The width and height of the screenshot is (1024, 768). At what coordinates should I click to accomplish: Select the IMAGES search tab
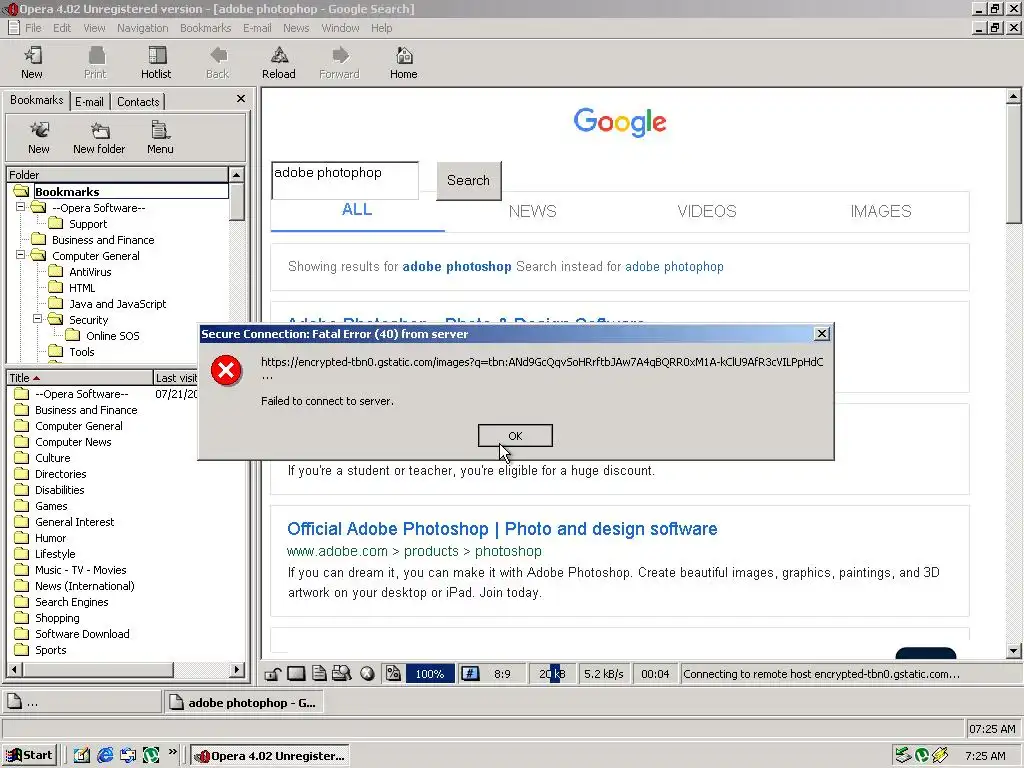click(x=880, y=211)
